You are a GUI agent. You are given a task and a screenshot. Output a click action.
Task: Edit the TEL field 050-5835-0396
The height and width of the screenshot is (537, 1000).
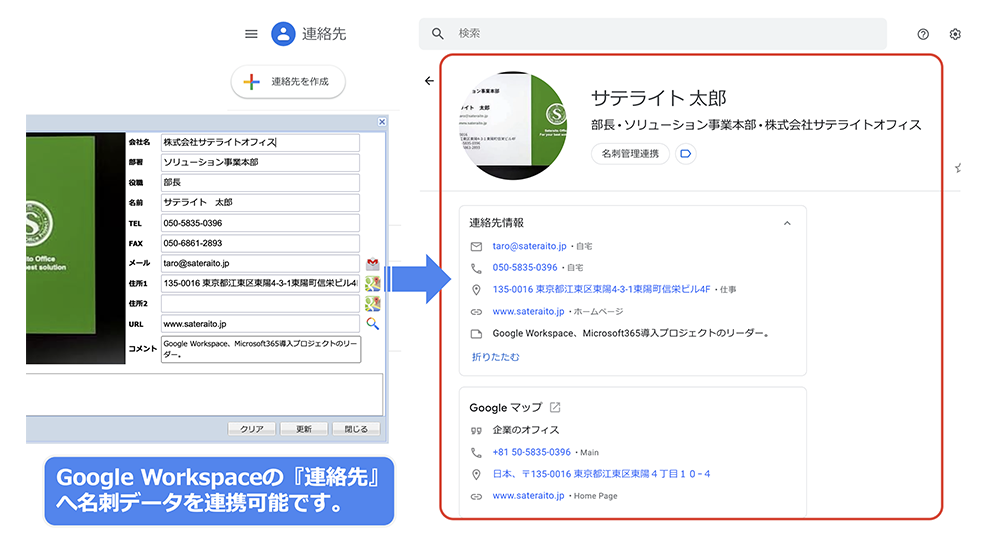tap(260, 223)
